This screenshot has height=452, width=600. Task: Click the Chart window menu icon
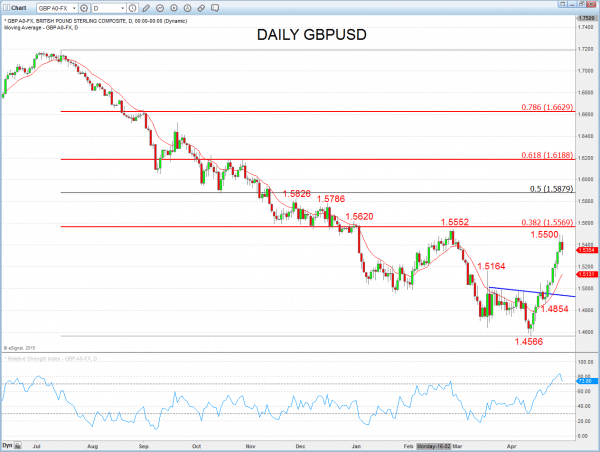(x=6, y=8)
